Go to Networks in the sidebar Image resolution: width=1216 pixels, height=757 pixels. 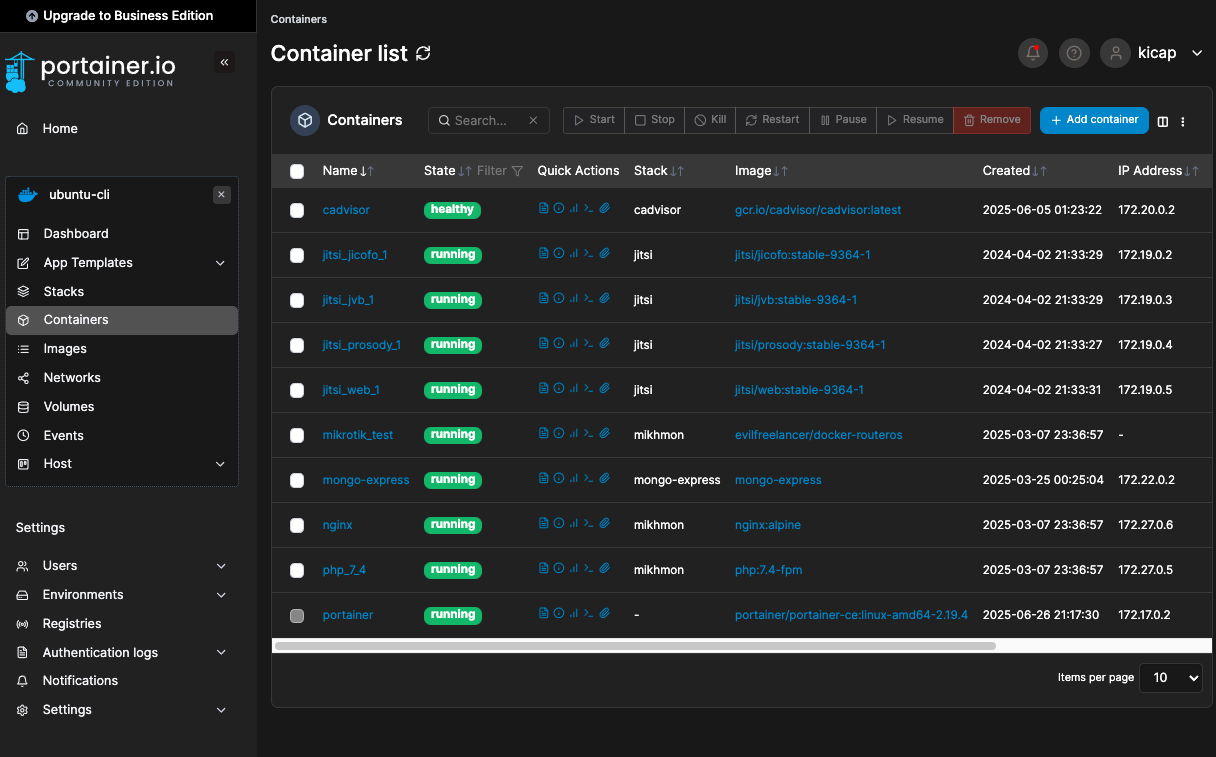(x=72, y=378)
